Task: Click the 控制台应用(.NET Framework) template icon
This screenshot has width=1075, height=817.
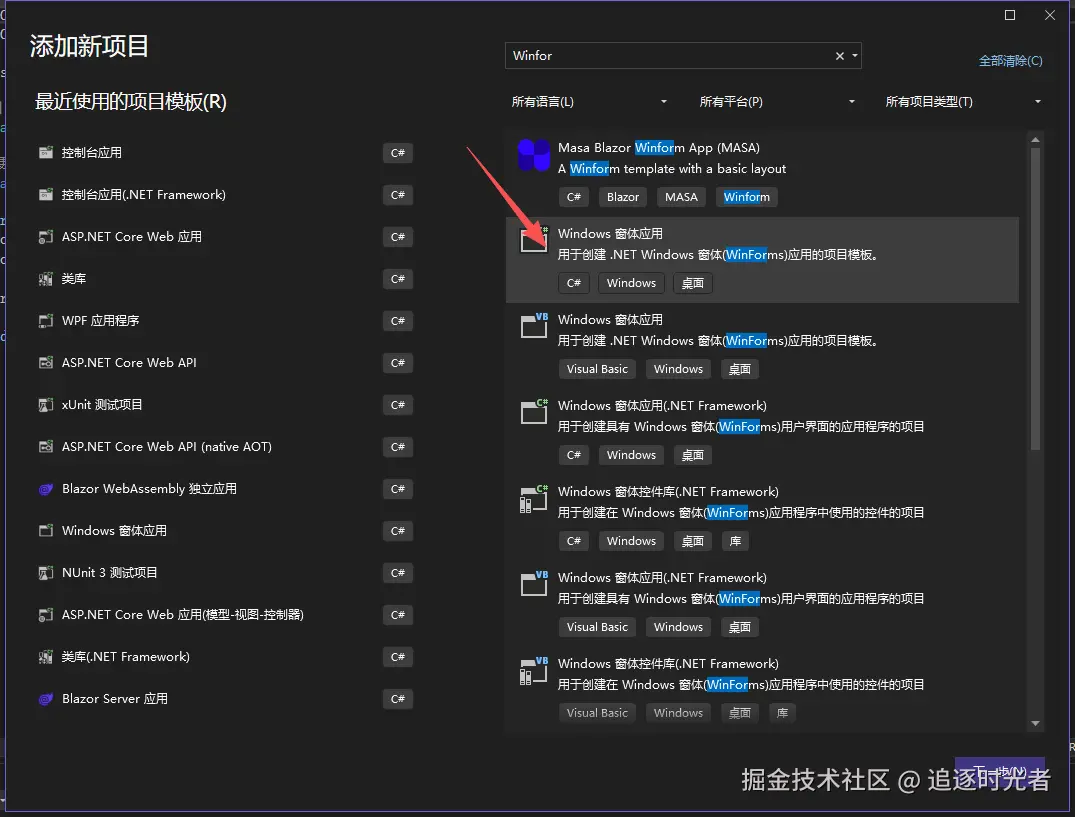Action: 46,195
